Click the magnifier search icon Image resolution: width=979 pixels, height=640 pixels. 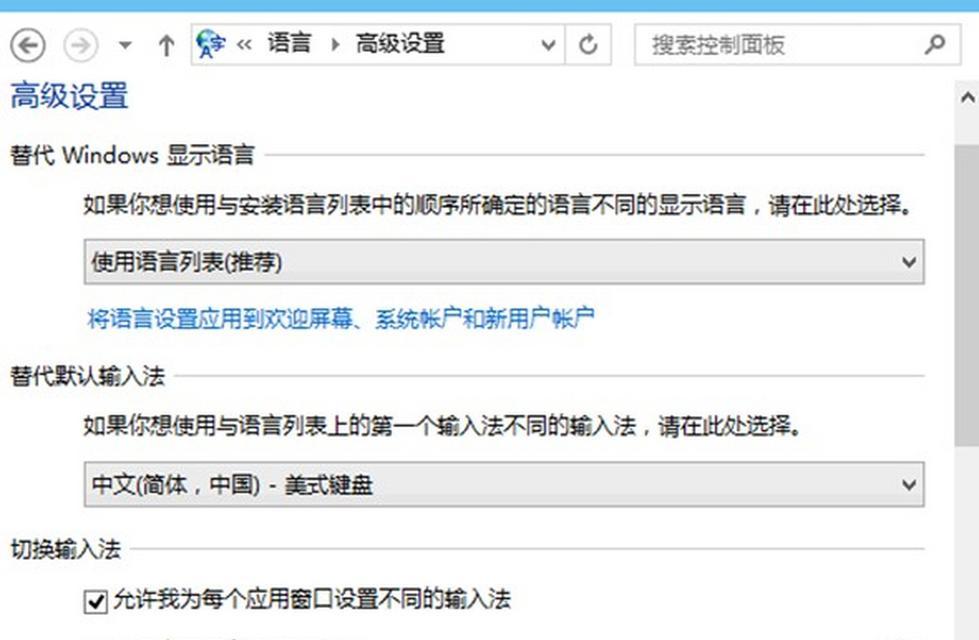tap(934, 44)
